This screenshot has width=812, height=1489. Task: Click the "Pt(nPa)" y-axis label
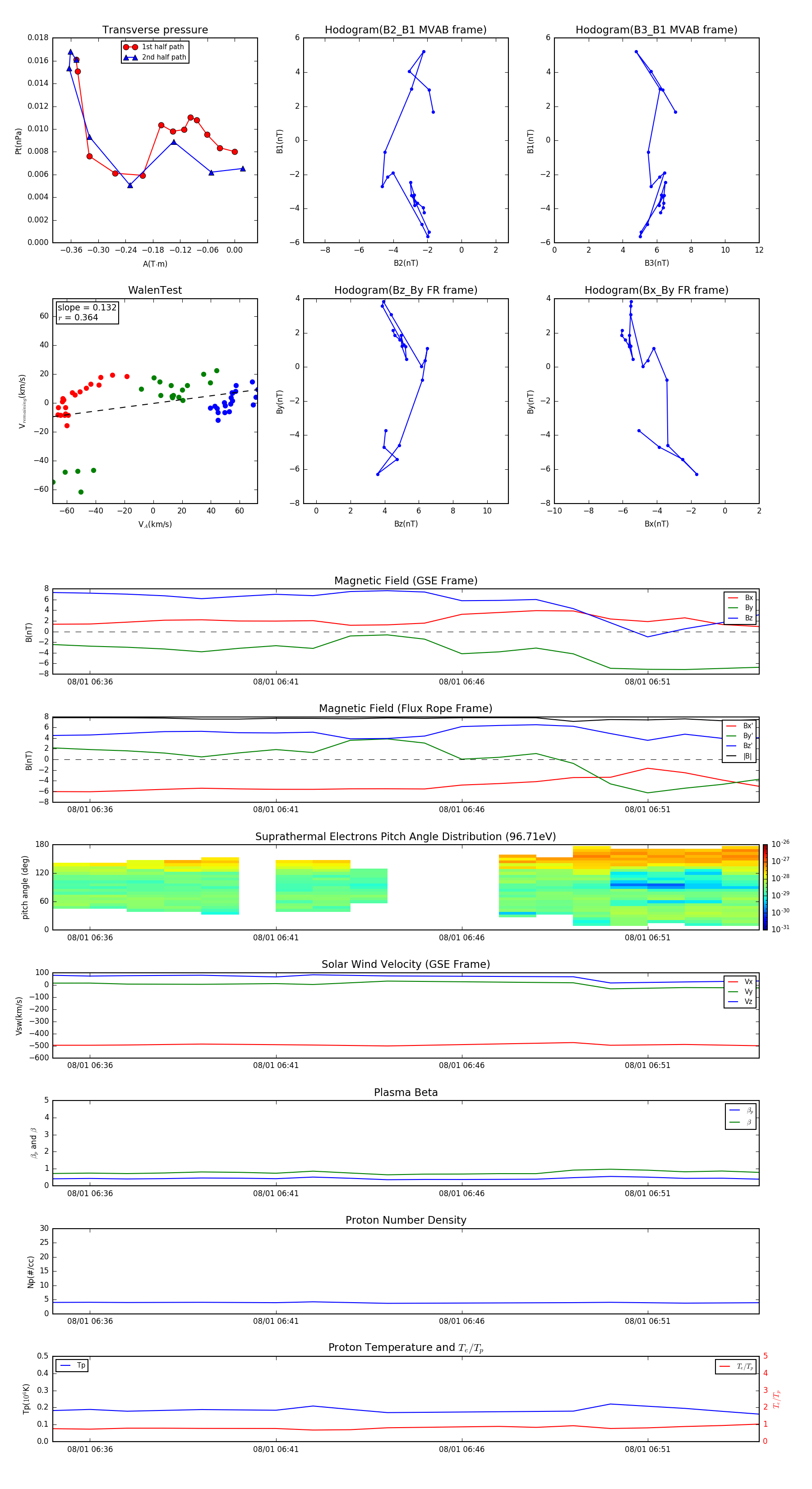[18, 140]
